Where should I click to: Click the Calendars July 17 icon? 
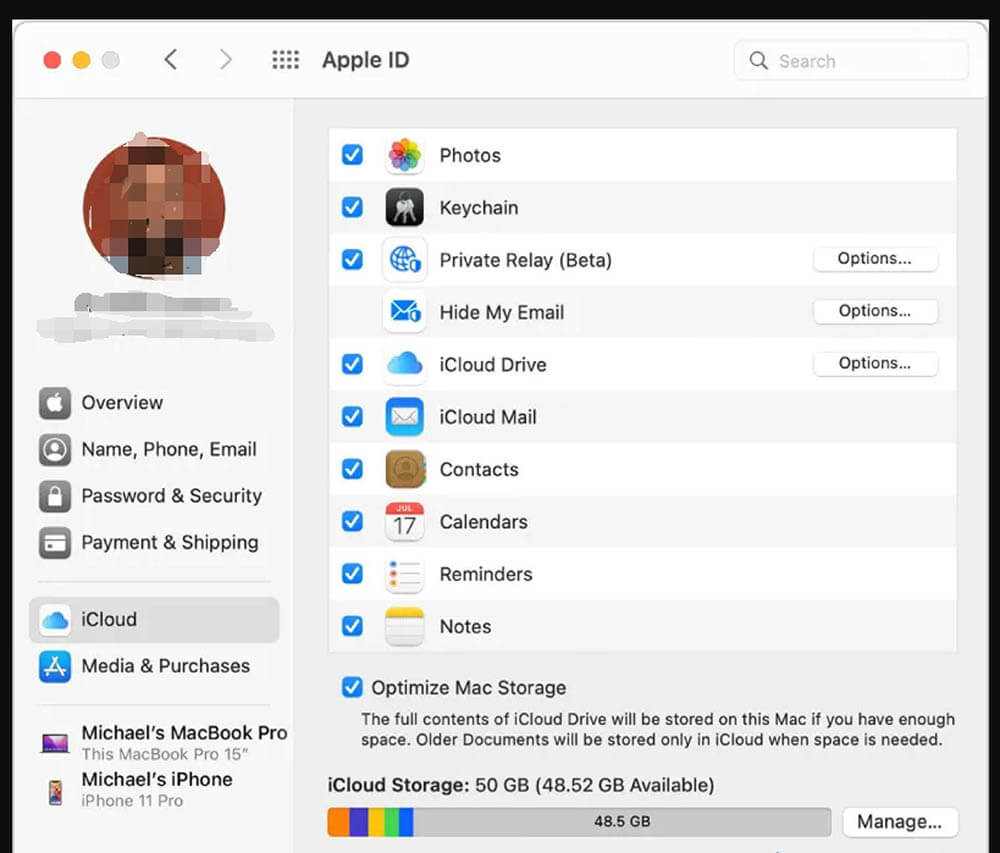(404, 521)
